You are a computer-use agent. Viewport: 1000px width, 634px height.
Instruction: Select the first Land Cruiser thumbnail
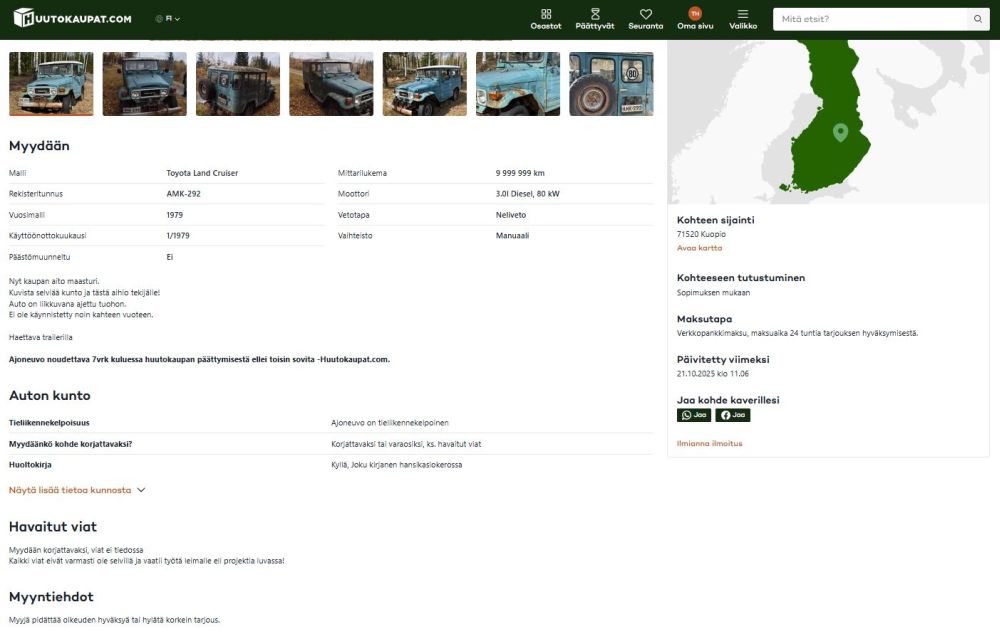pos(51,84)
